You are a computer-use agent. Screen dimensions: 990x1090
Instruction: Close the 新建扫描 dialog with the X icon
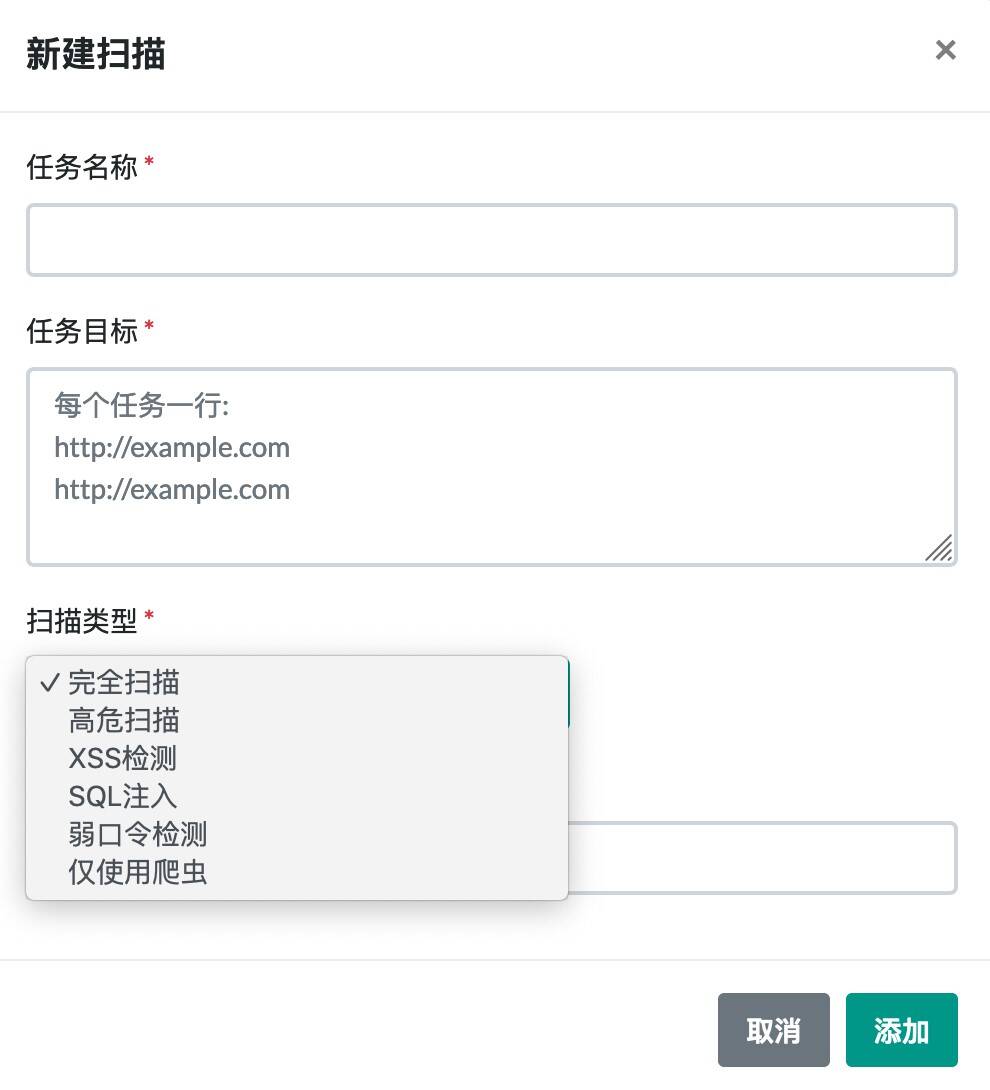(x=946, y=50)
